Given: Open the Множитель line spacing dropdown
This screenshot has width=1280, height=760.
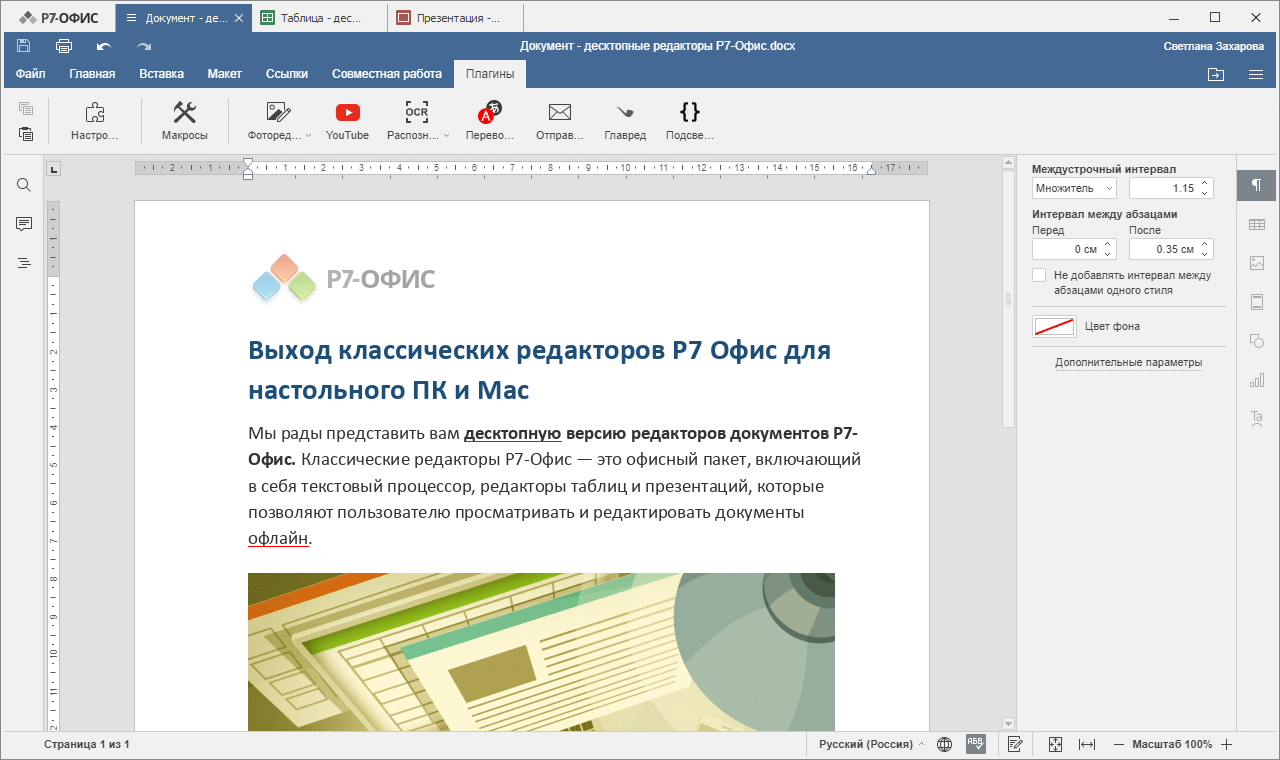Looking at the screenshot, I should [x=1074, y=188].
